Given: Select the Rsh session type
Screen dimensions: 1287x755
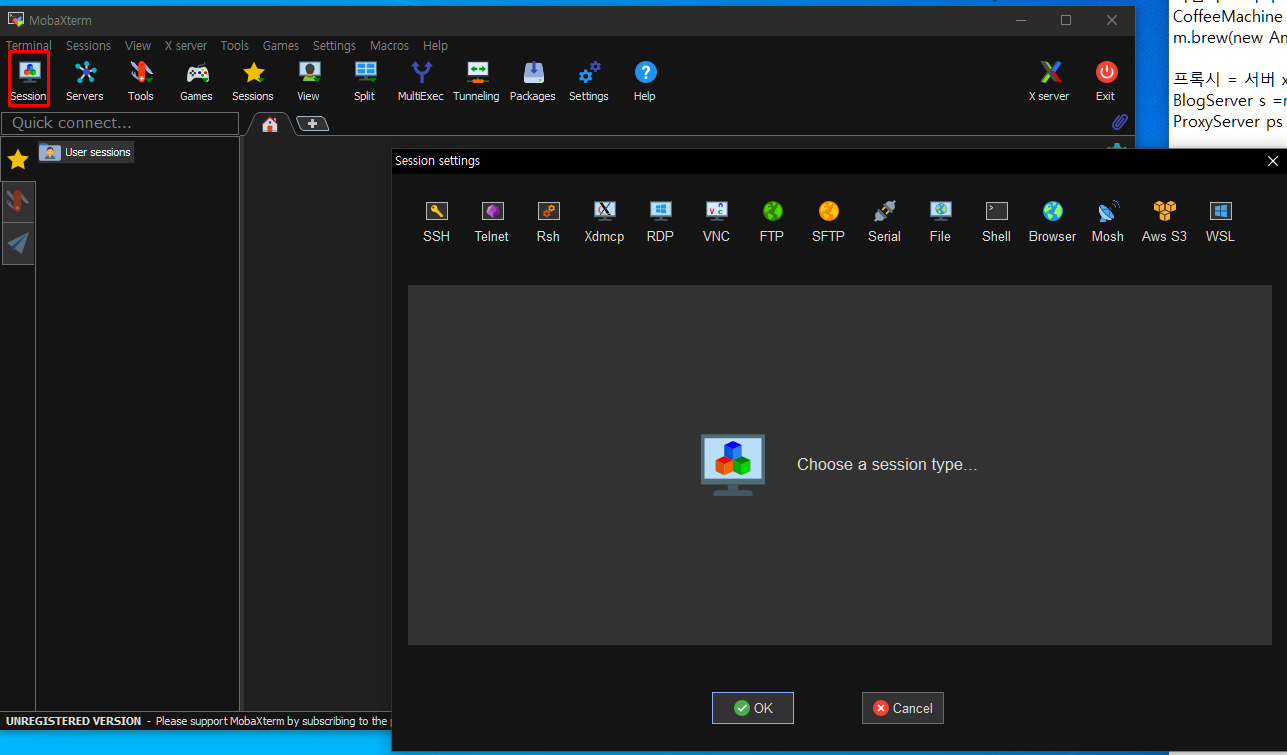Looking at the screenshot, I should tap(548, 222).
